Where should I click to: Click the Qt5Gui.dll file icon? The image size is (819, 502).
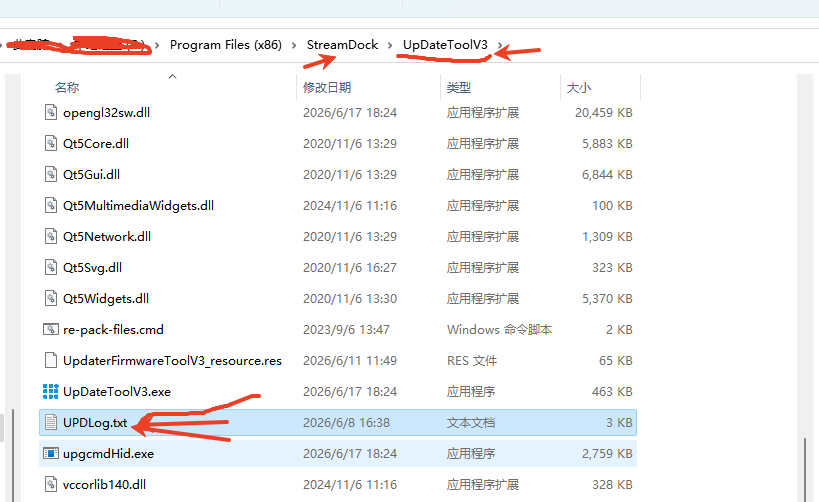(x=51, y=174)
